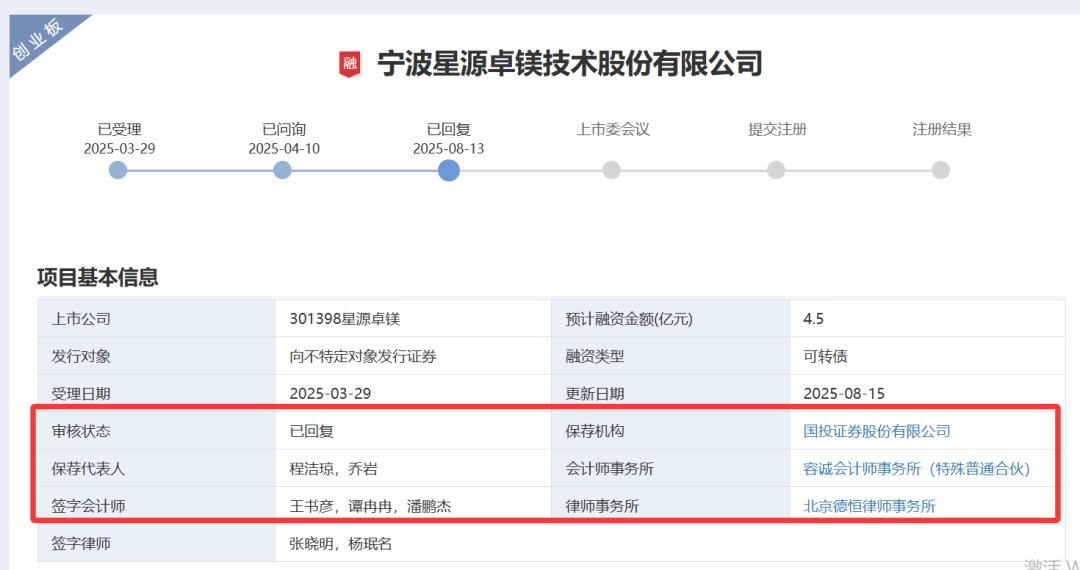
Task: Click the 更新日期 label cell
Action: tap(670, 394)
